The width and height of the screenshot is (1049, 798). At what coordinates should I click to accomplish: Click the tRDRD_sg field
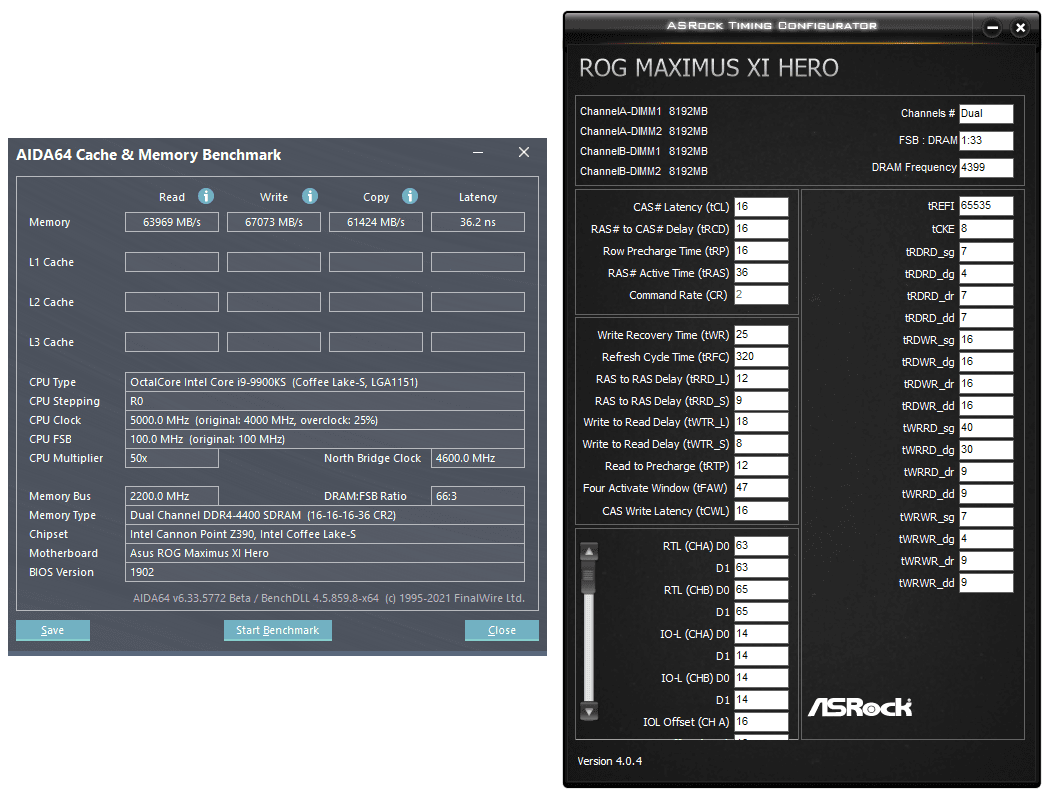[986, 252]
